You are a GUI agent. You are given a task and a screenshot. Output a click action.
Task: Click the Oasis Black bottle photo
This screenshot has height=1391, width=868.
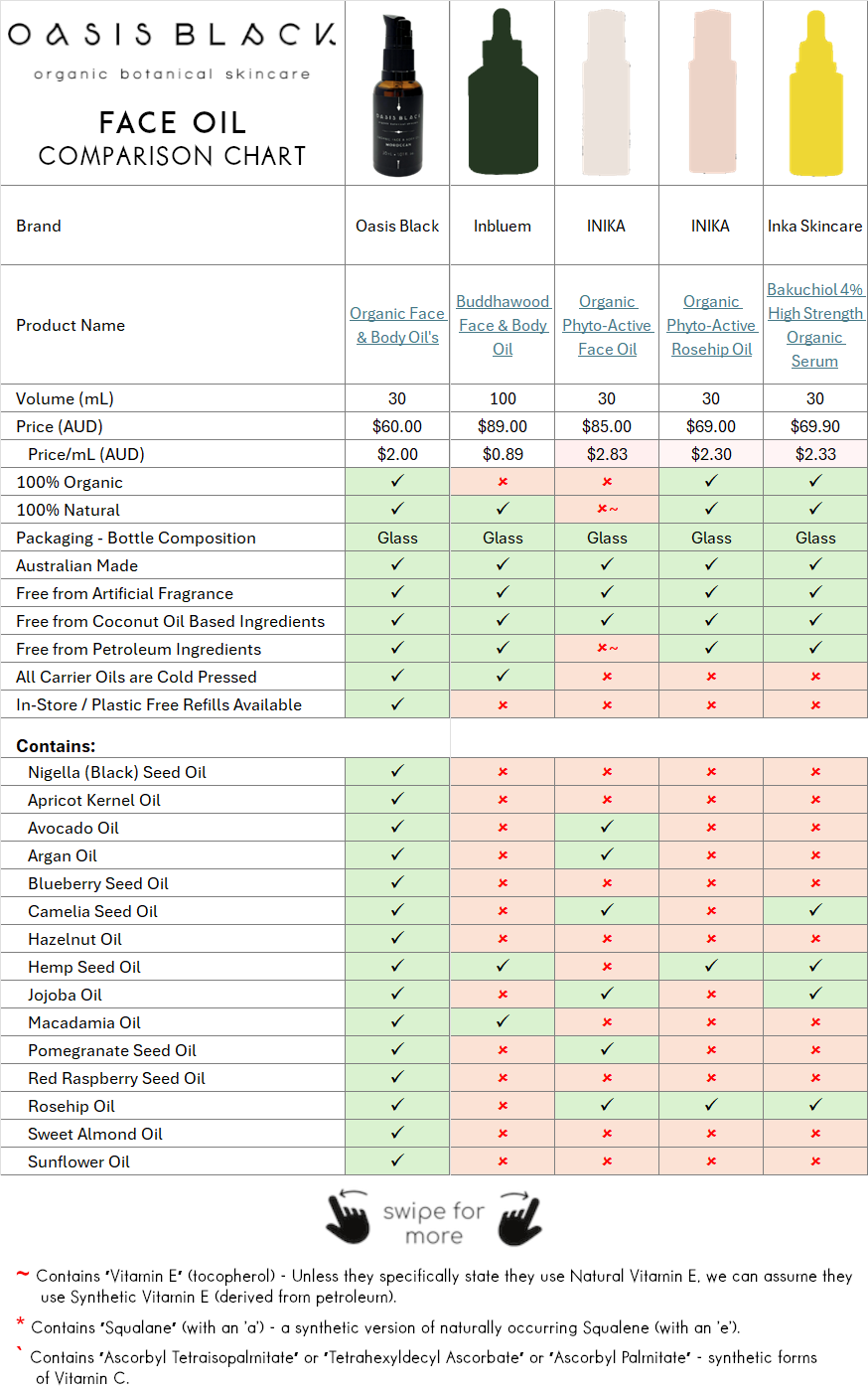coord(398,94)
